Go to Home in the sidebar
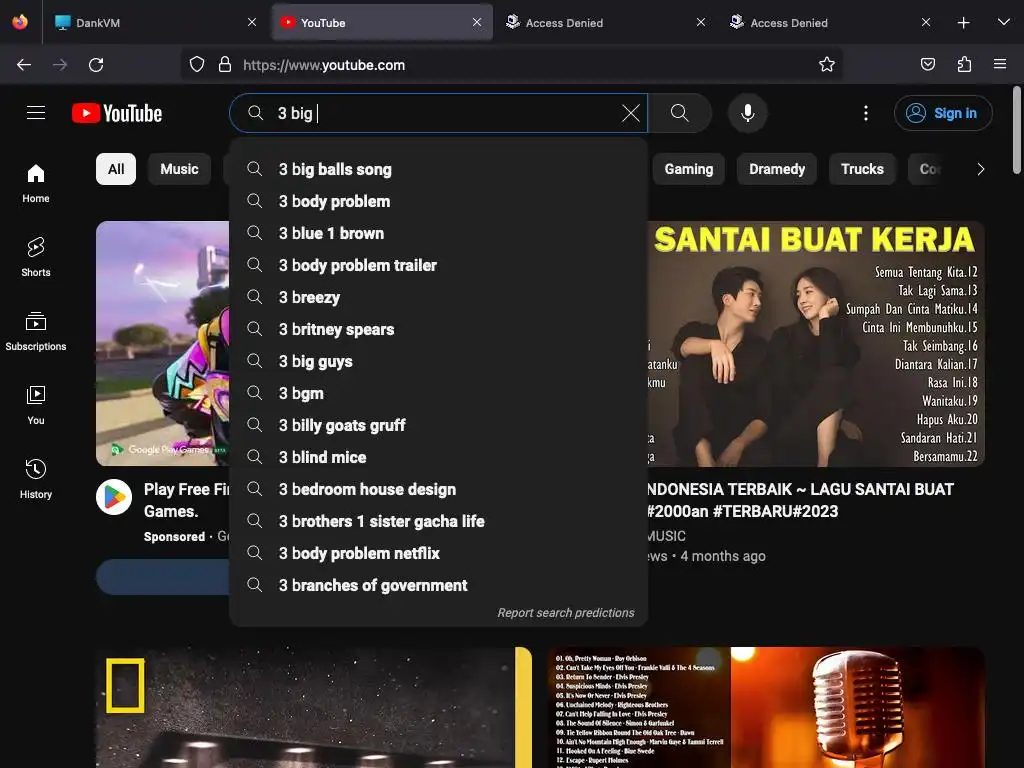The image size is (1024, 768). click(36, 184)
